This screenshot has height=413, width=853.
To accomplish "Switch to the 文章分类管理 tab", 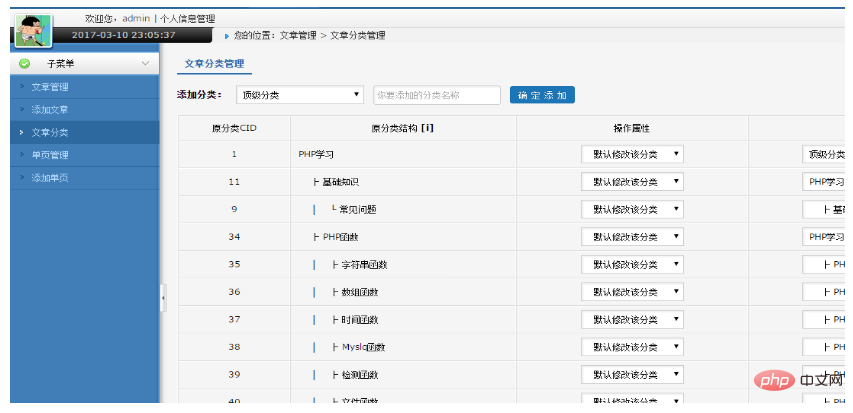I will tap(214, 64).
